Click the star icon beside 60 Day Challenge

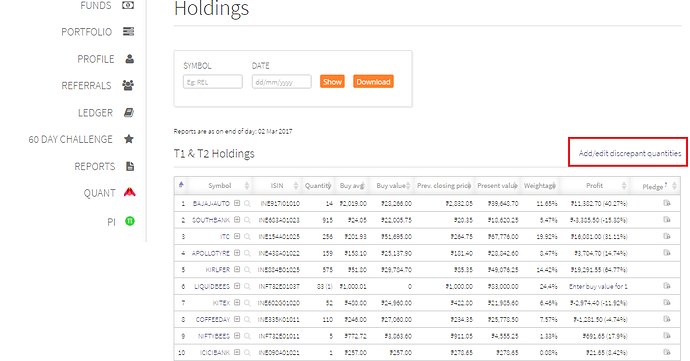coord(128,139)
